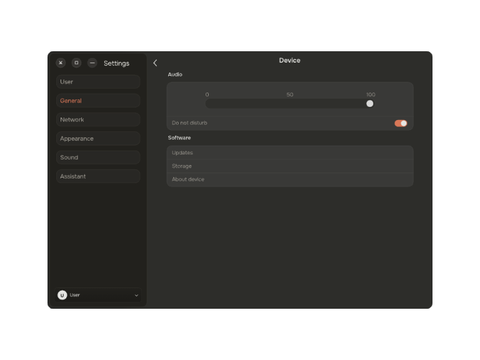This screenshot has width=480, height=360.
Task: Click the Device page title
Action: (x=289, y=60)
